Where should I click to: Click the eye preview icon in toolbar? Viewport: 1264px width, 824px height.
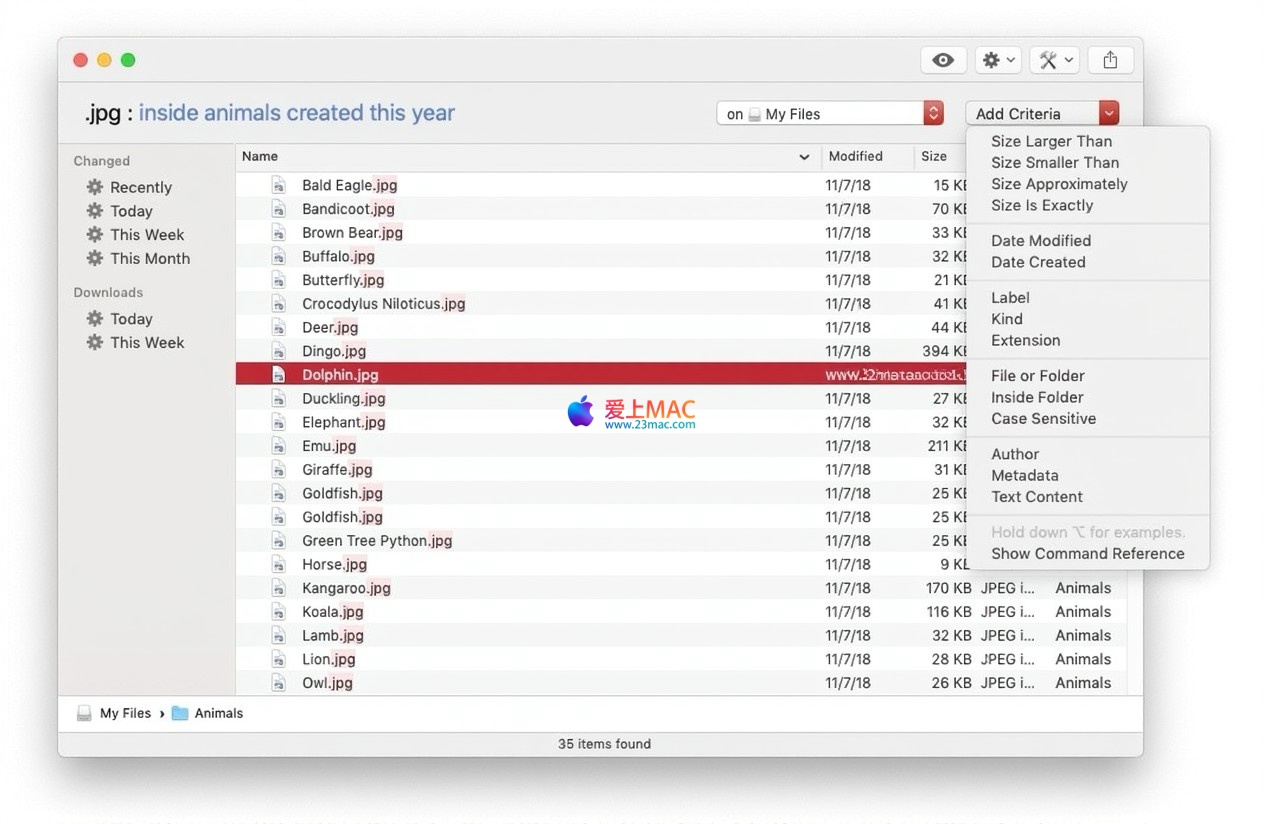coord(943,60)
